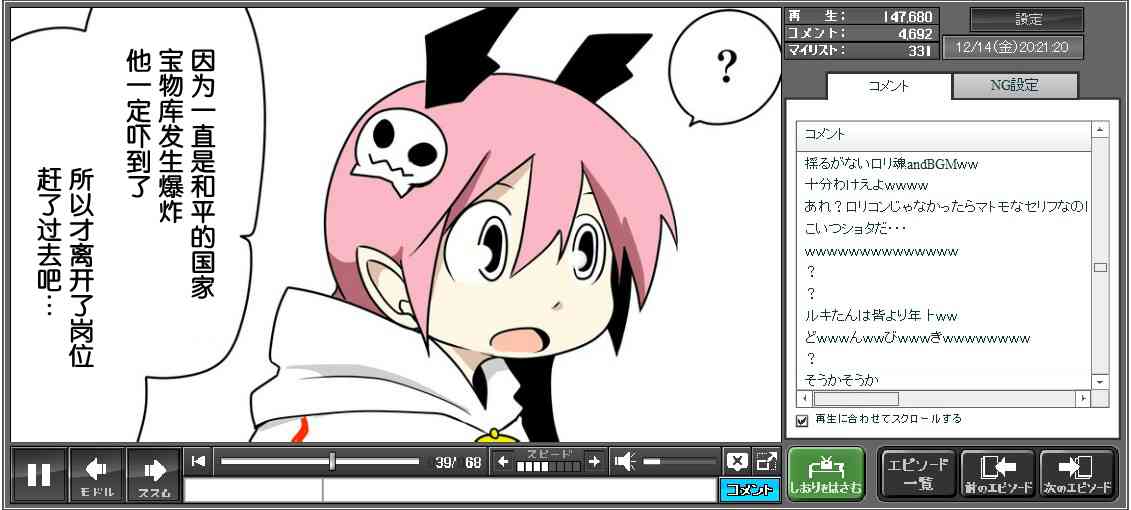The image size is (1131, 510).
Task: Enter fullscreen mode via the expand icon
Action: (x=766, y=461)
